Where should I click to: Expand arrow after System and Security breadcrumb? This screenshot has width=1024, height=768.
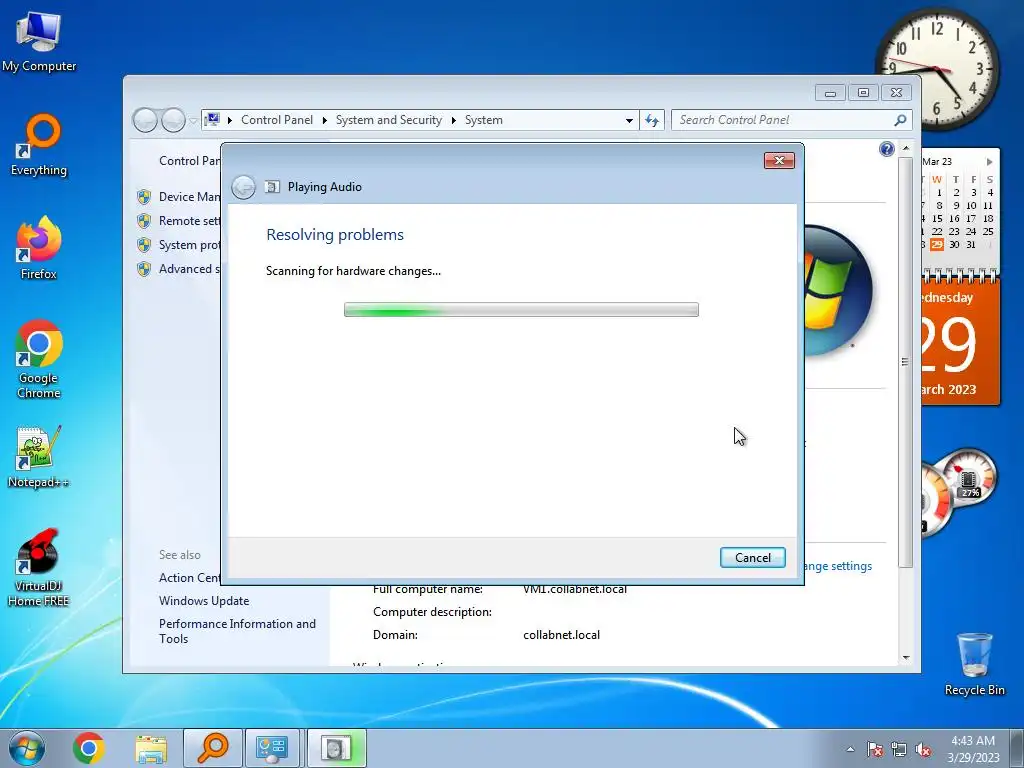[453, 120]
